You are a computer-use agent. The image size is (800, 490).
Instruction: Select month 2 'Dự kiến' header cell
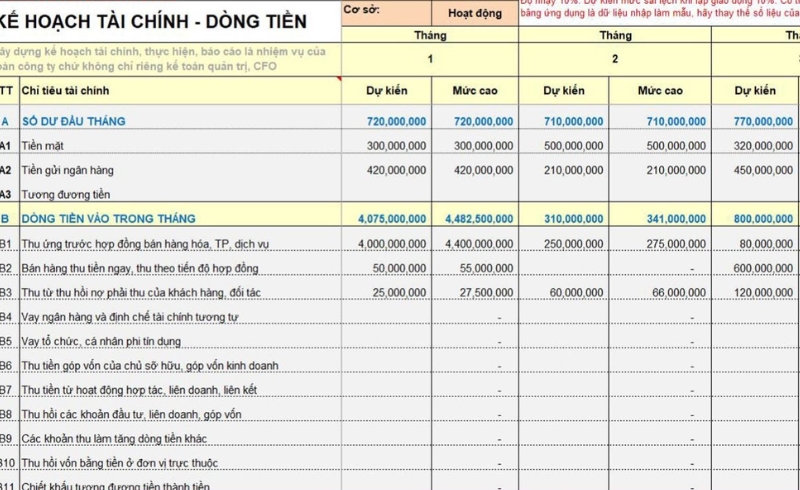pos(564,91)
